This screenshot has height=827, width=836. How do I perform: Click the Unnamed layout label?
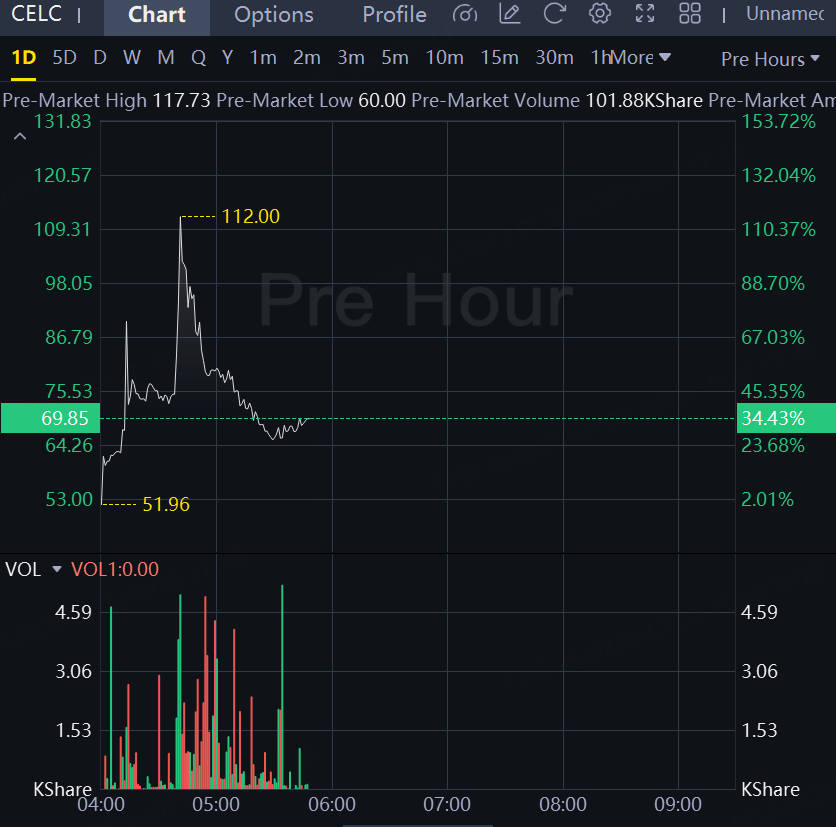point(785,14)
